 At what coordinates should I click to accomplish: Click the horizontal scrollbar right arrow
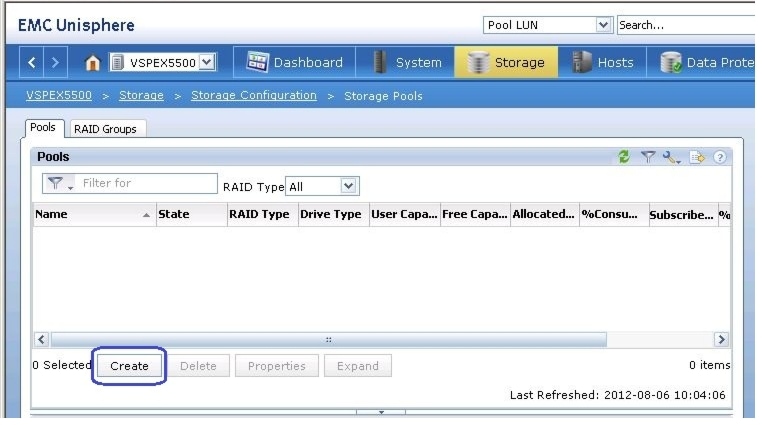[721, 339]
